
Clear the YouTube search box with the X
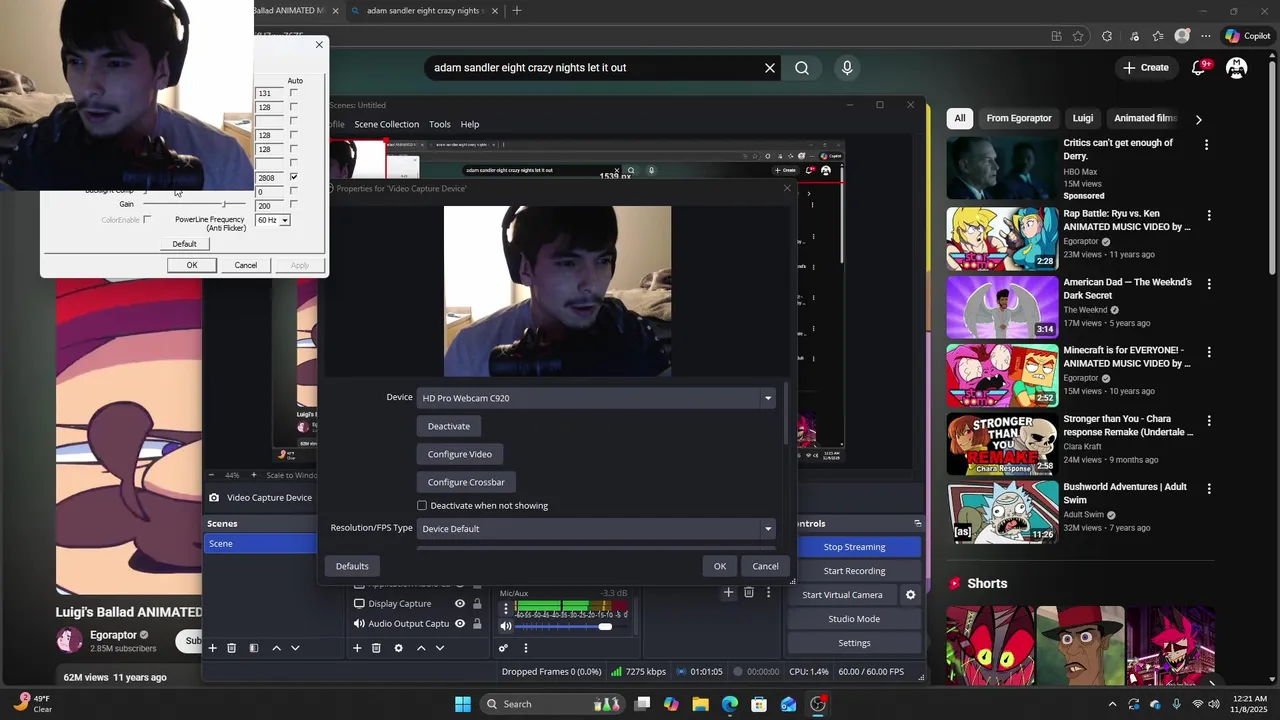click(770, 68)
